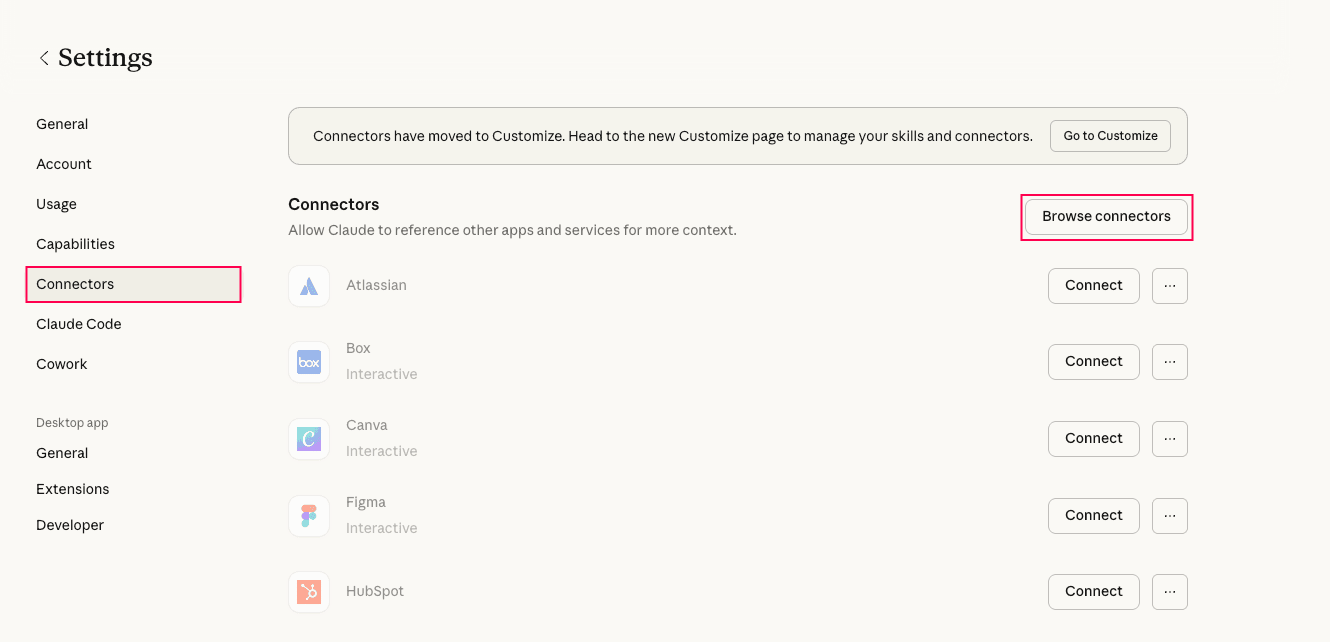1330x642 pixels.
Task: Open the Developer settings
Action: 69,524
